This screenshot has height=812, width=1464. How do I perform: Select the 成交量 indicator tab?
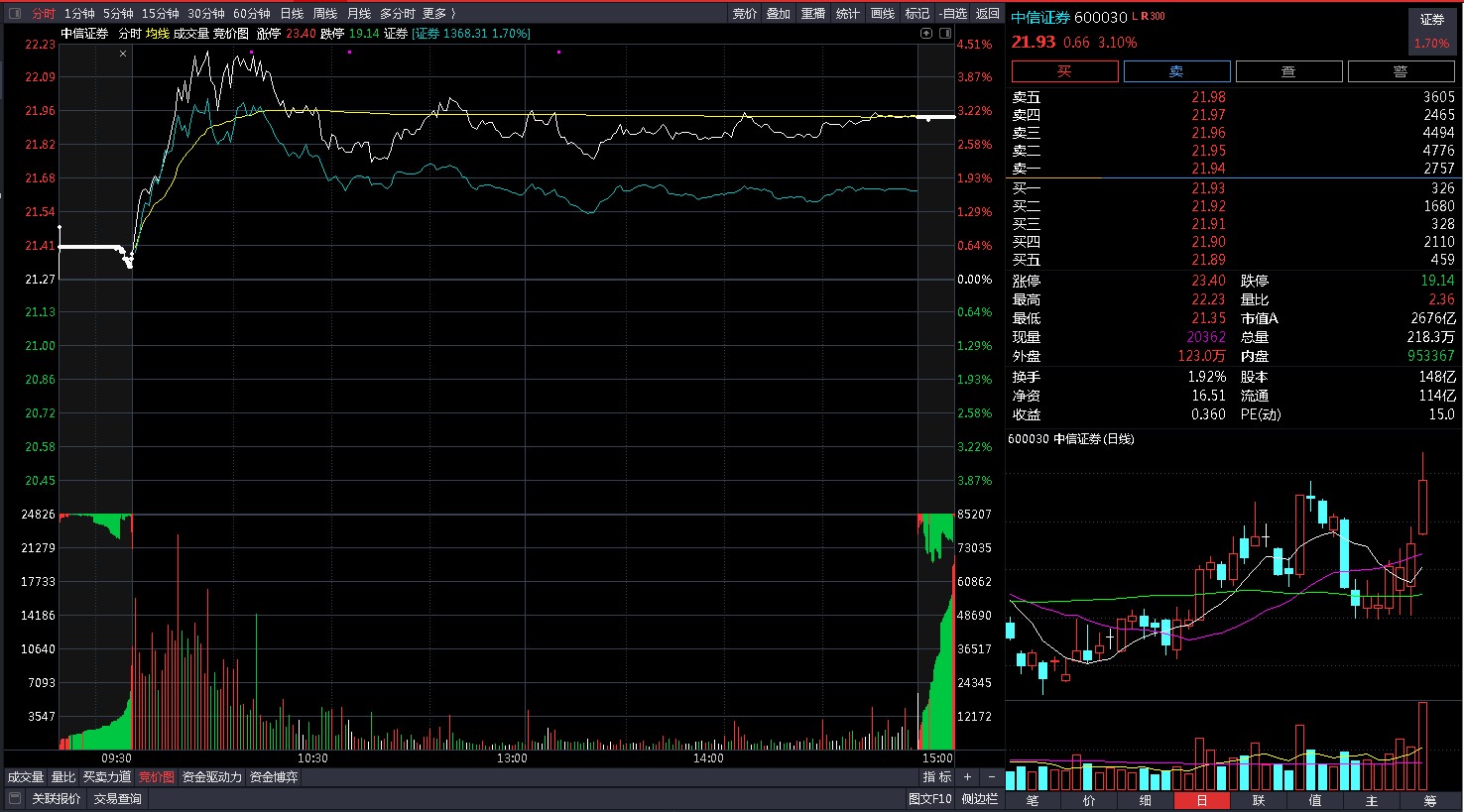26,777
